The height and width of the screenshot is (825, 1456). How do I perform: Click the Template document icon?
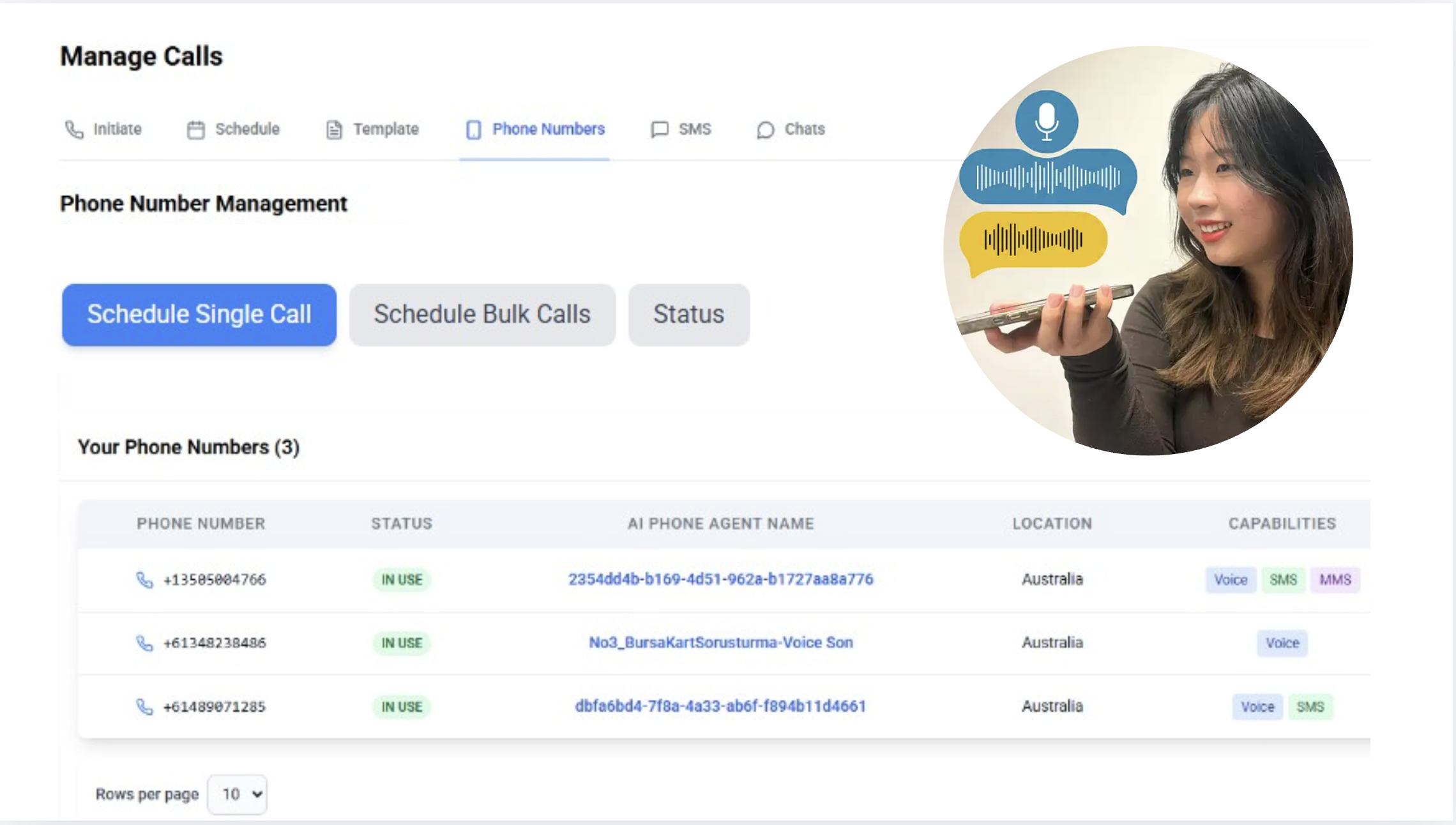pyautogui.click(x=334, y=130)
